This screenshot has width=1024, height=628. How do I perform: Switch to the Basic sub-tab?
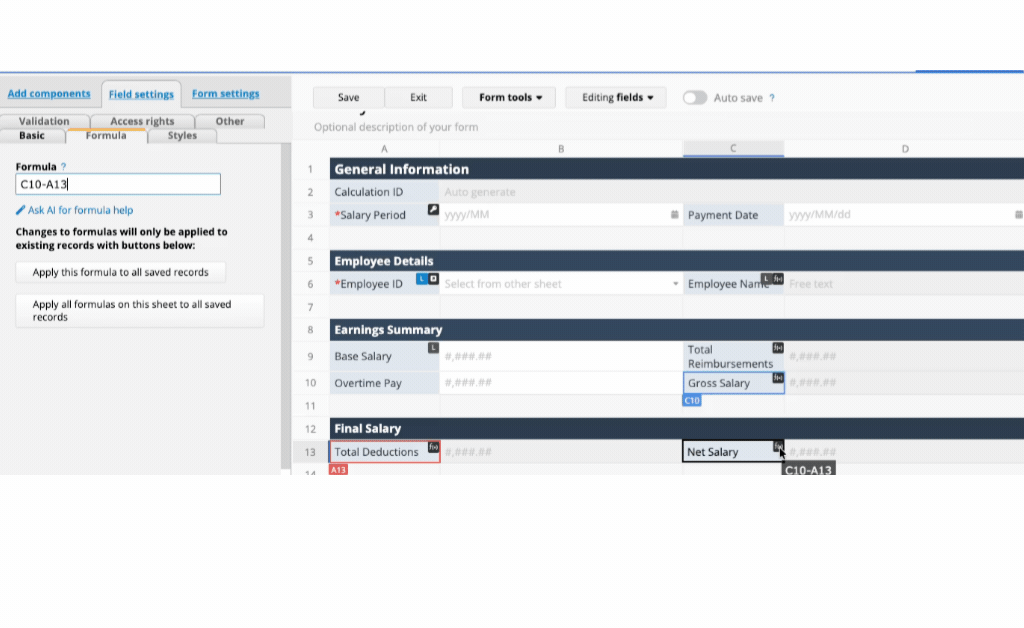click(32, 136)
